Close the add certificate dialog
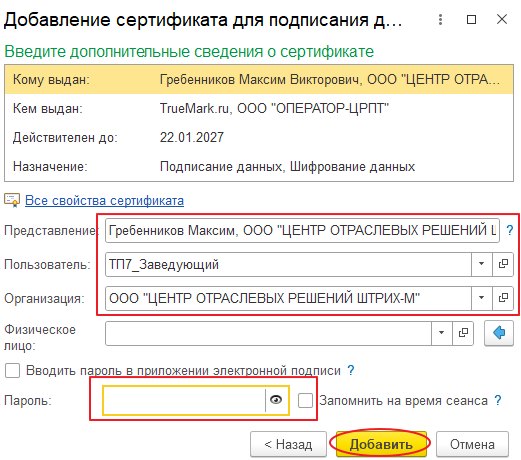 pyautogui.click(x=502, y=19)
